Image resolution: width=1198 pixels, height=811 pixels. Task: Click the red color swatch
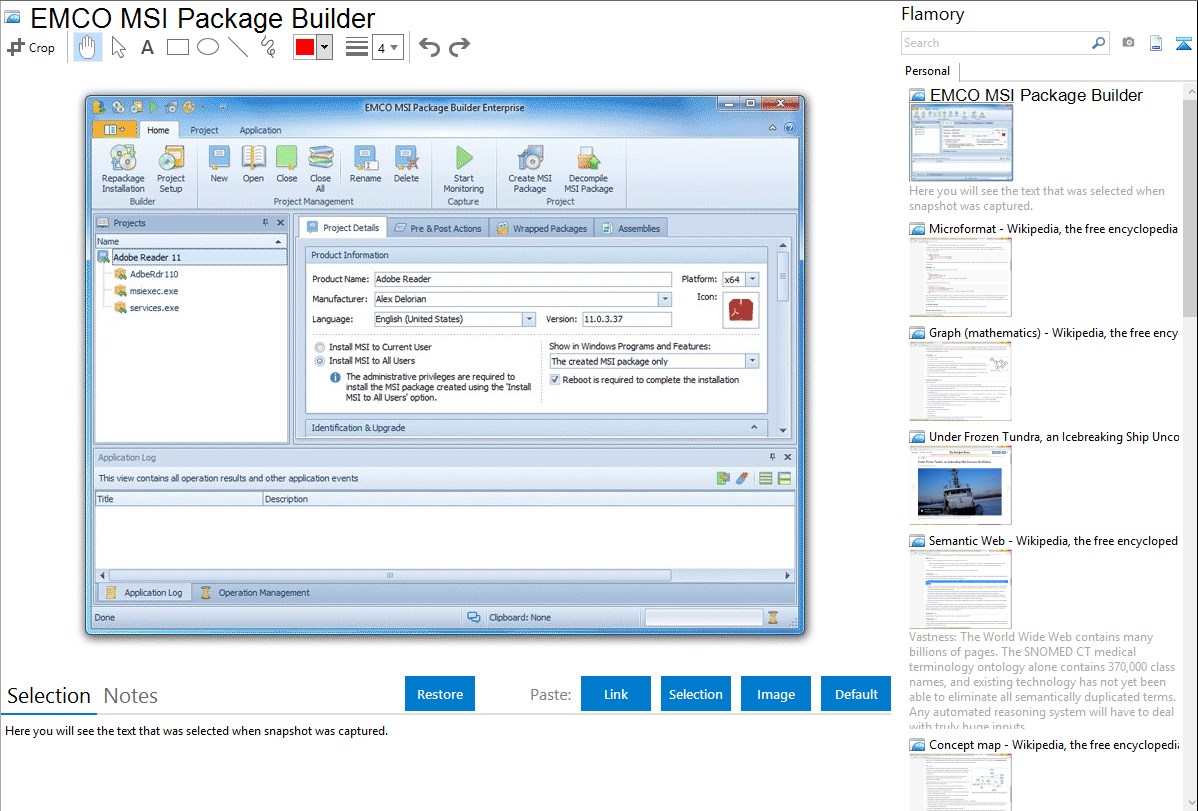click(304, 47)
